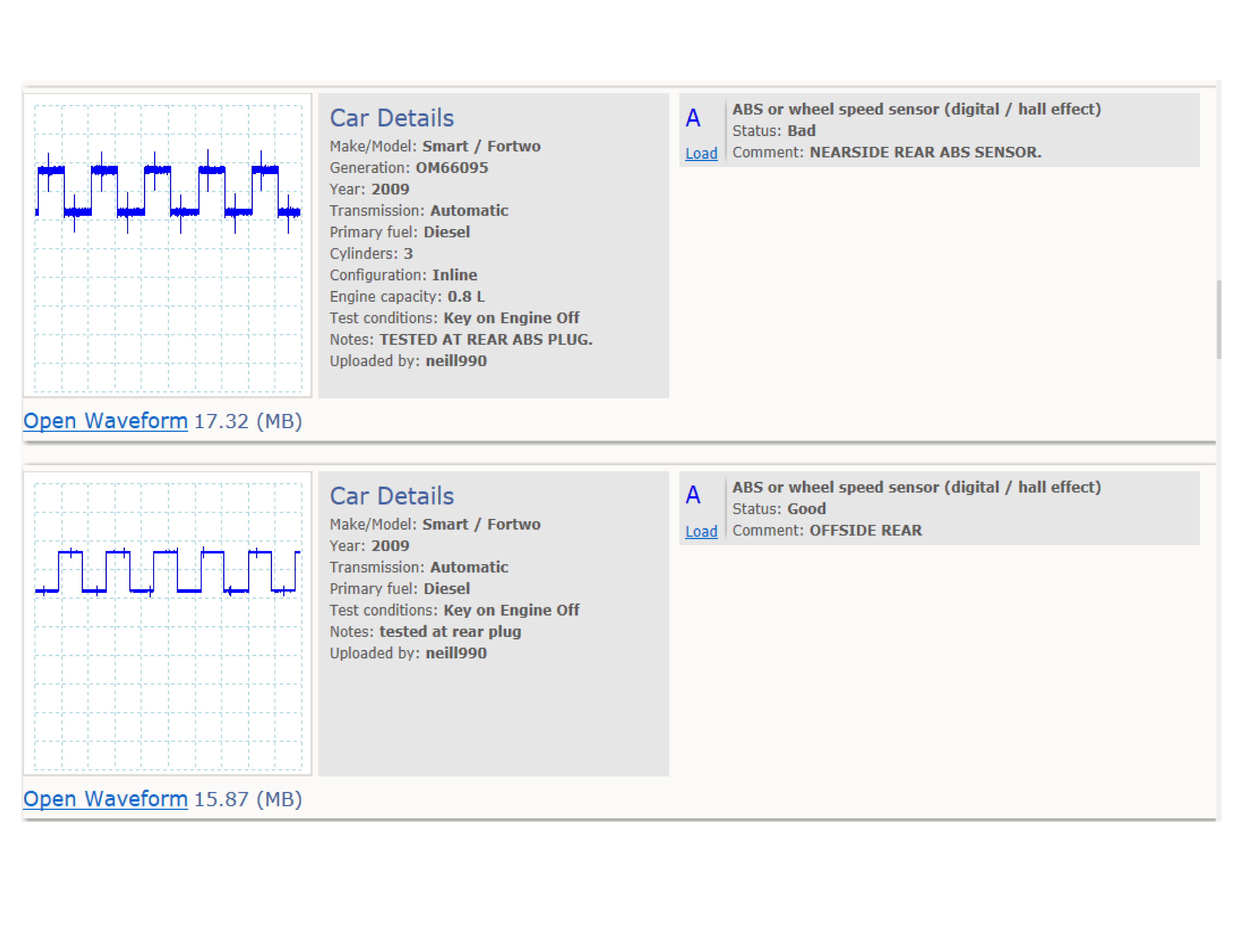
Task: Click channel A letter on the Good status entry
Action: 693,495
